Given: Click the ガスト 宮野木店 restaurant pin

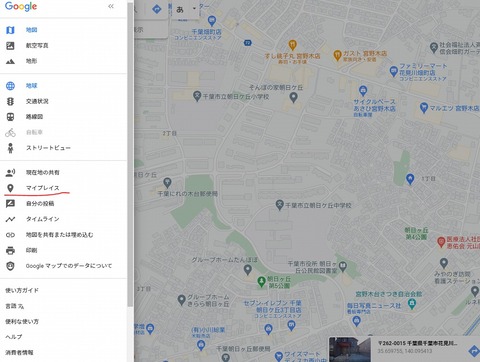Looking at the screenshot, I should tap(337, 55).
